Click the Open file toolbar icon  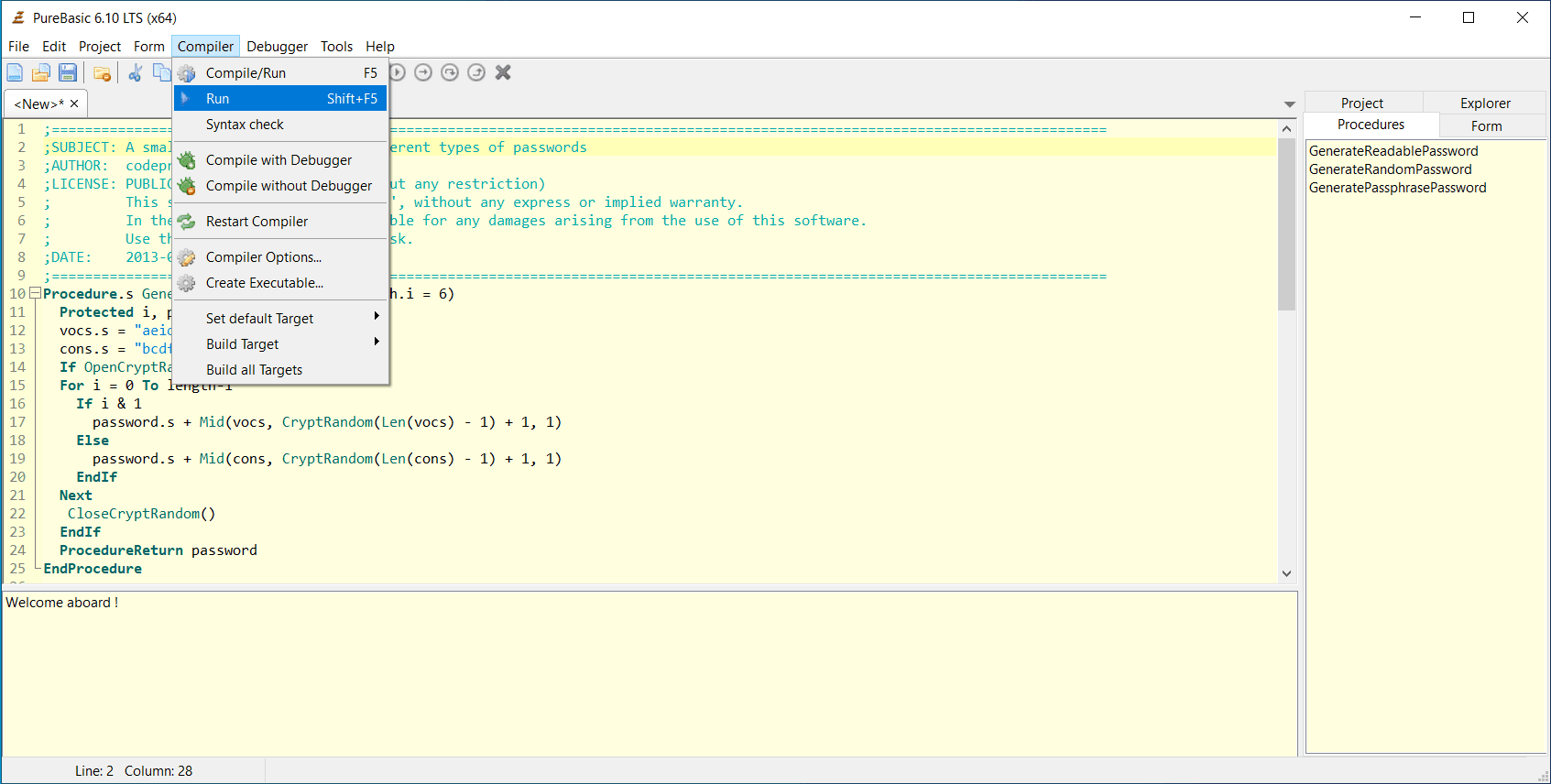coord(41,72)
